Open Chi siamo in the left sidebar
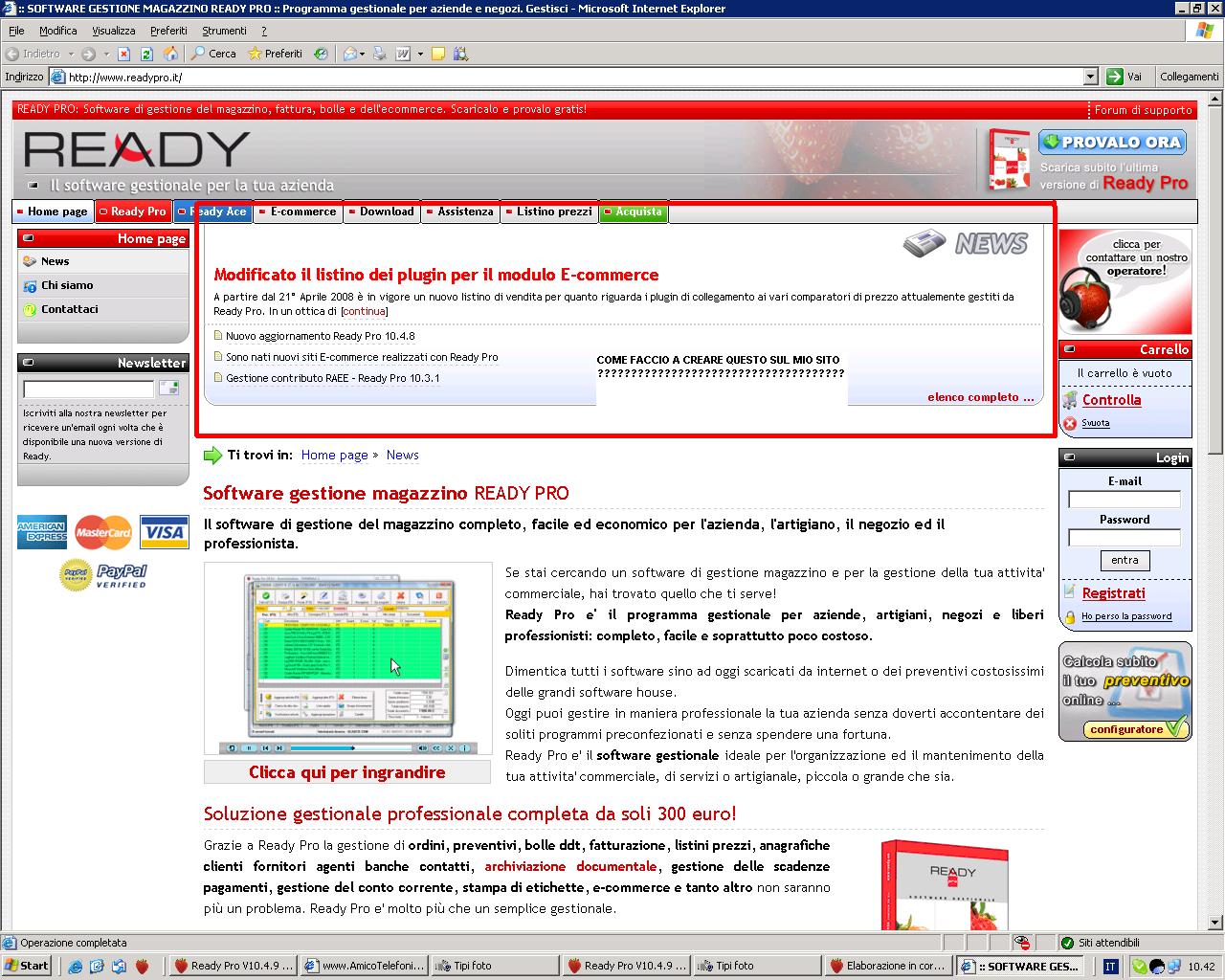 pos(67,285)
